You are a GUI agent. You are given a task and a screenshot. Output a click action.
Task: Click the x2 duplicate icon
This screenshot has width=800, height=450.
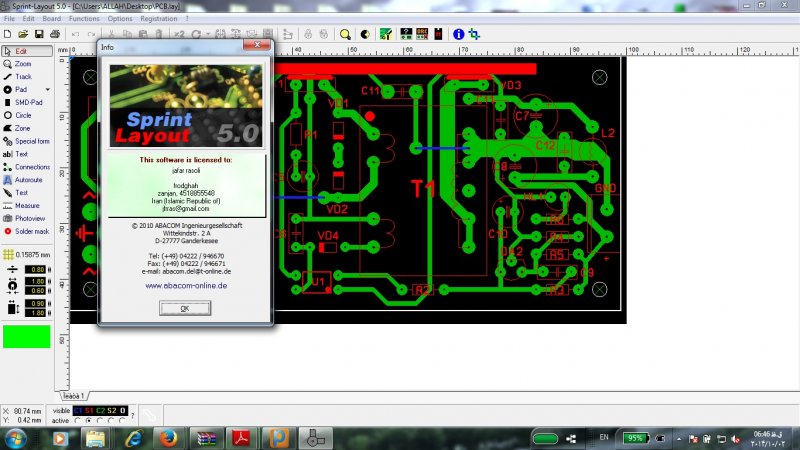pyautogui.click(x=179, y=34)
